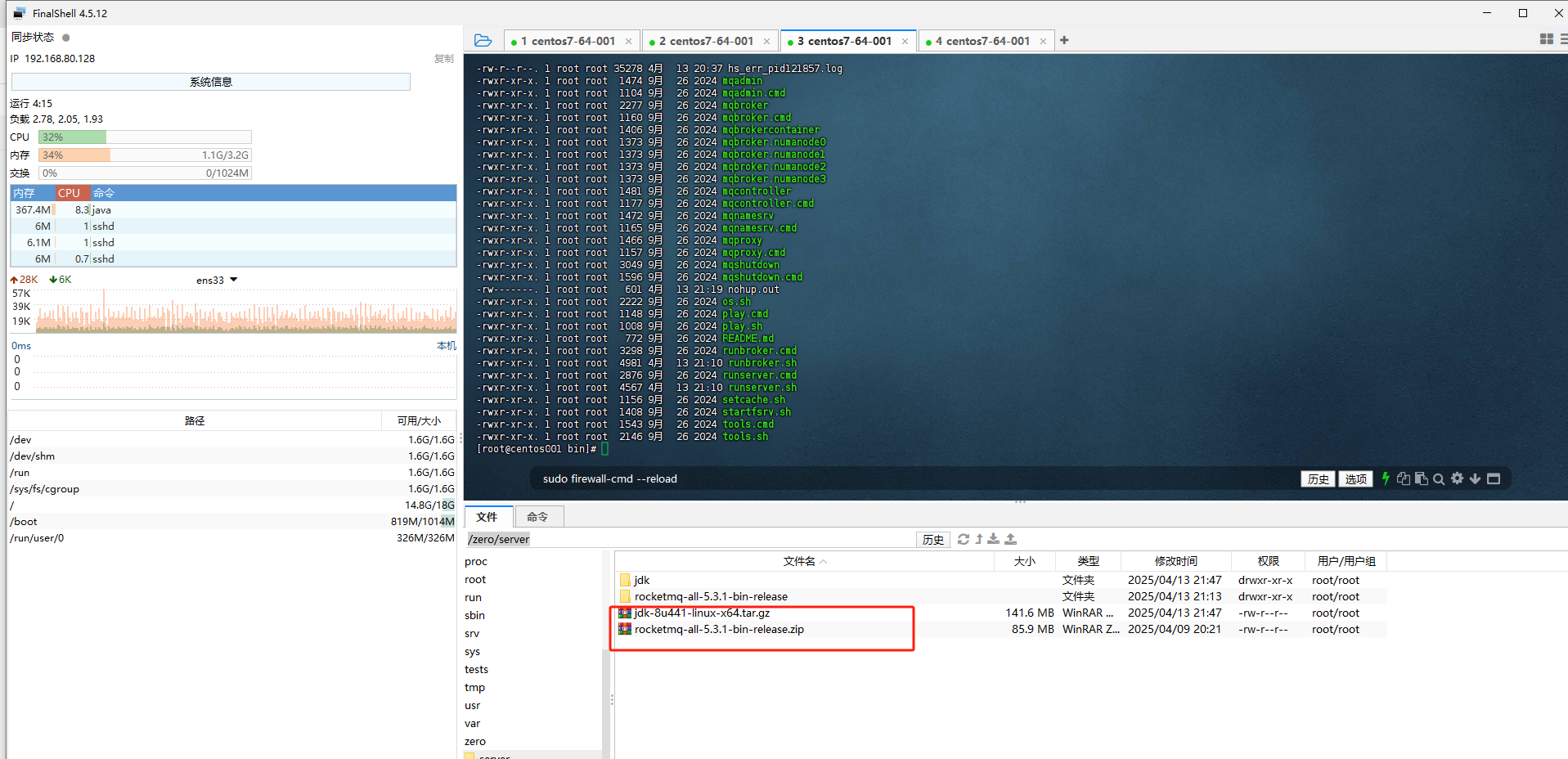Click the FinalShell app icon in title bar
Viewport: 1568px width, 759px height.
click(20, 13)
